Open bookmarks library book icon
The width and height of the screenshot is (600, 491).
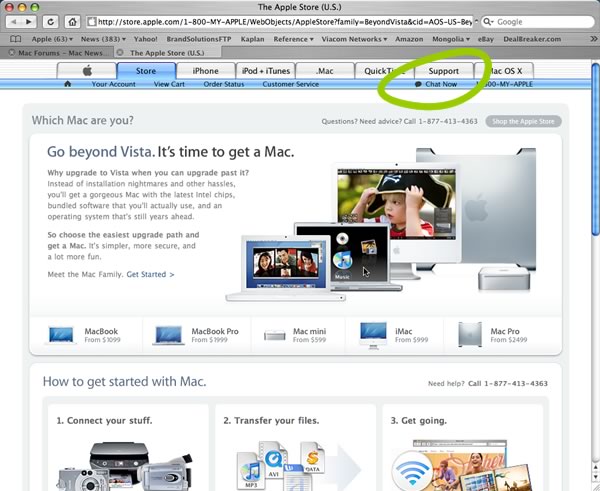15,39
